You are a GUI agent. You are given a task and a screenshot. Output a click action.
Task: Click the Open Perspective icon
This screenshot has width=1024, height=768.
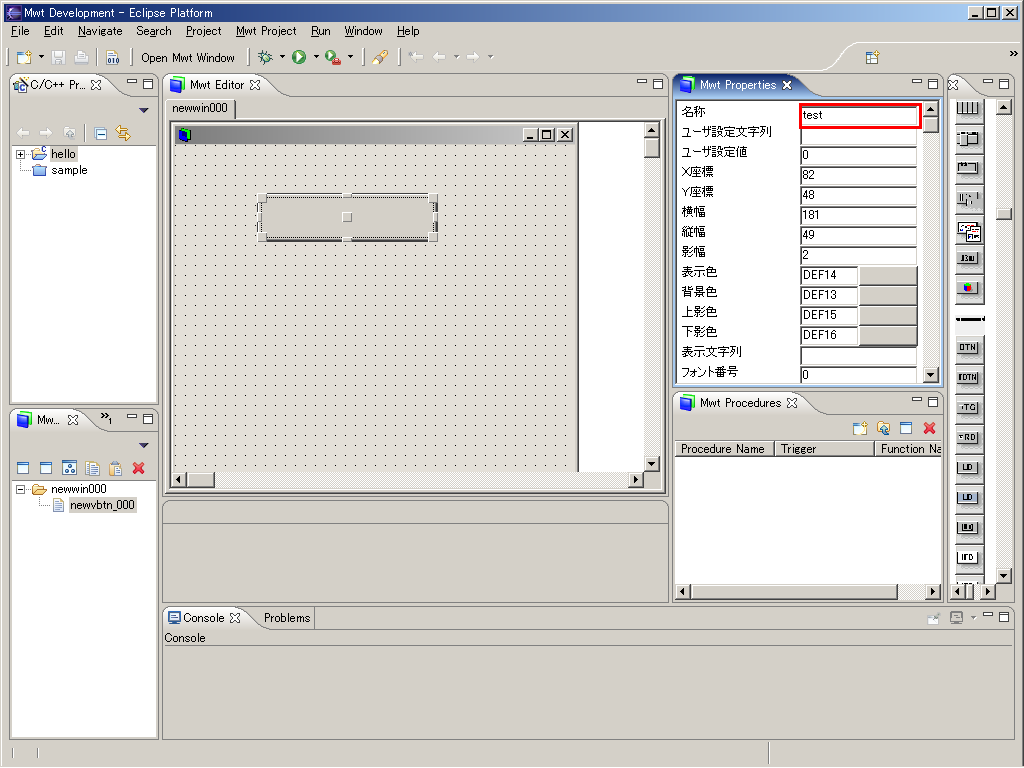(872, 57)
